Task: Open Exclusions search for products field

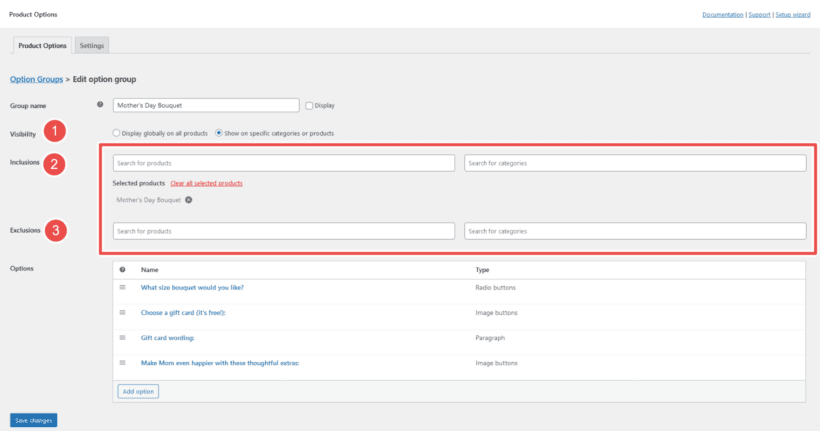Action: [284, 231]
